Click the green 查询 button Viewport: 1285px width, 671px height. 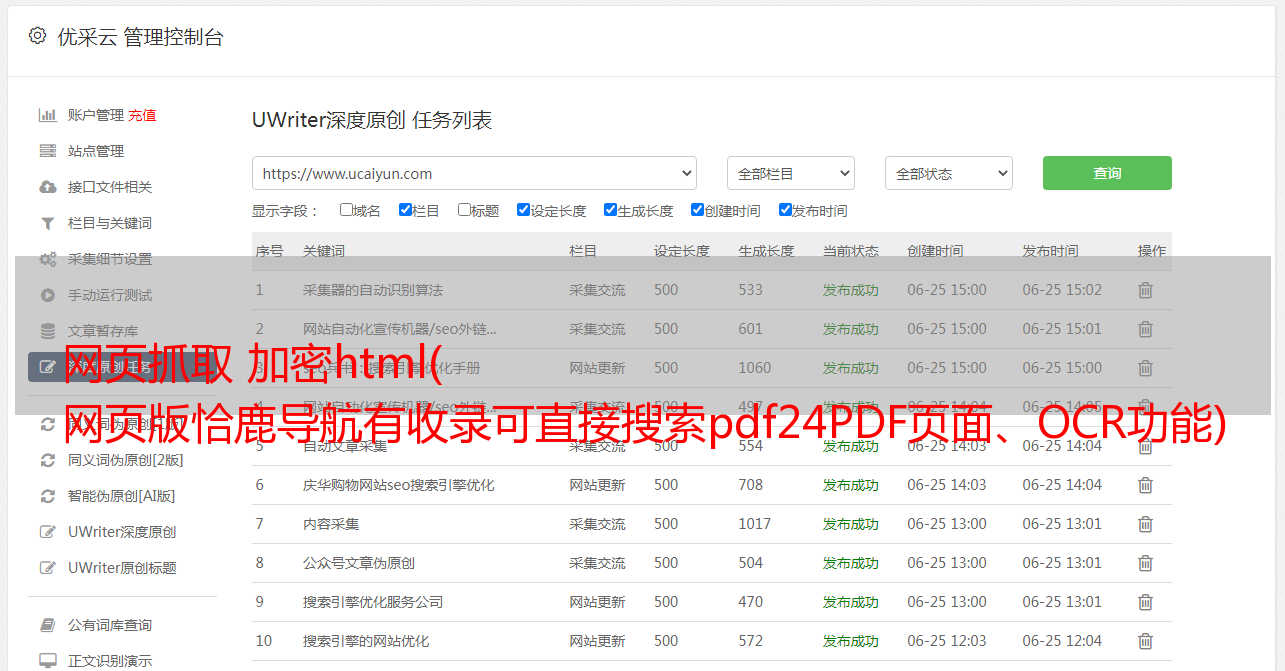pyautogui.click(x=1107, y=173)
